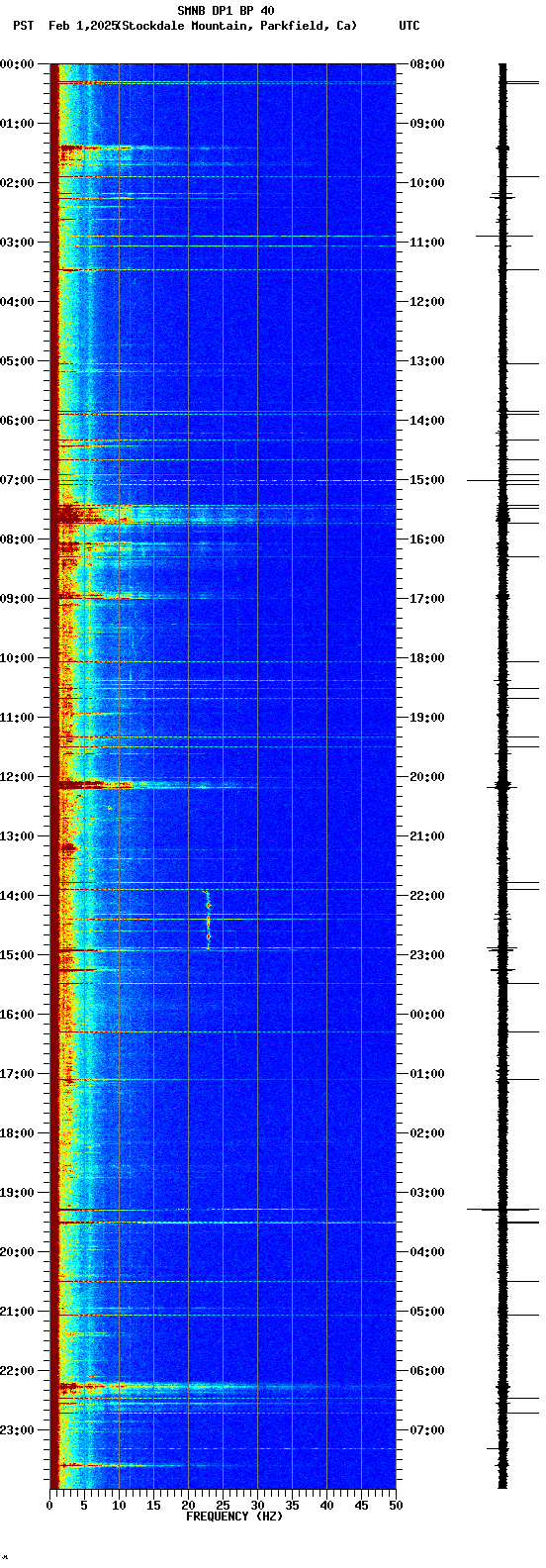Click frequency axis tick label '10'
The width and height of the screenshot is (546, 1568).
point(119,1506)
